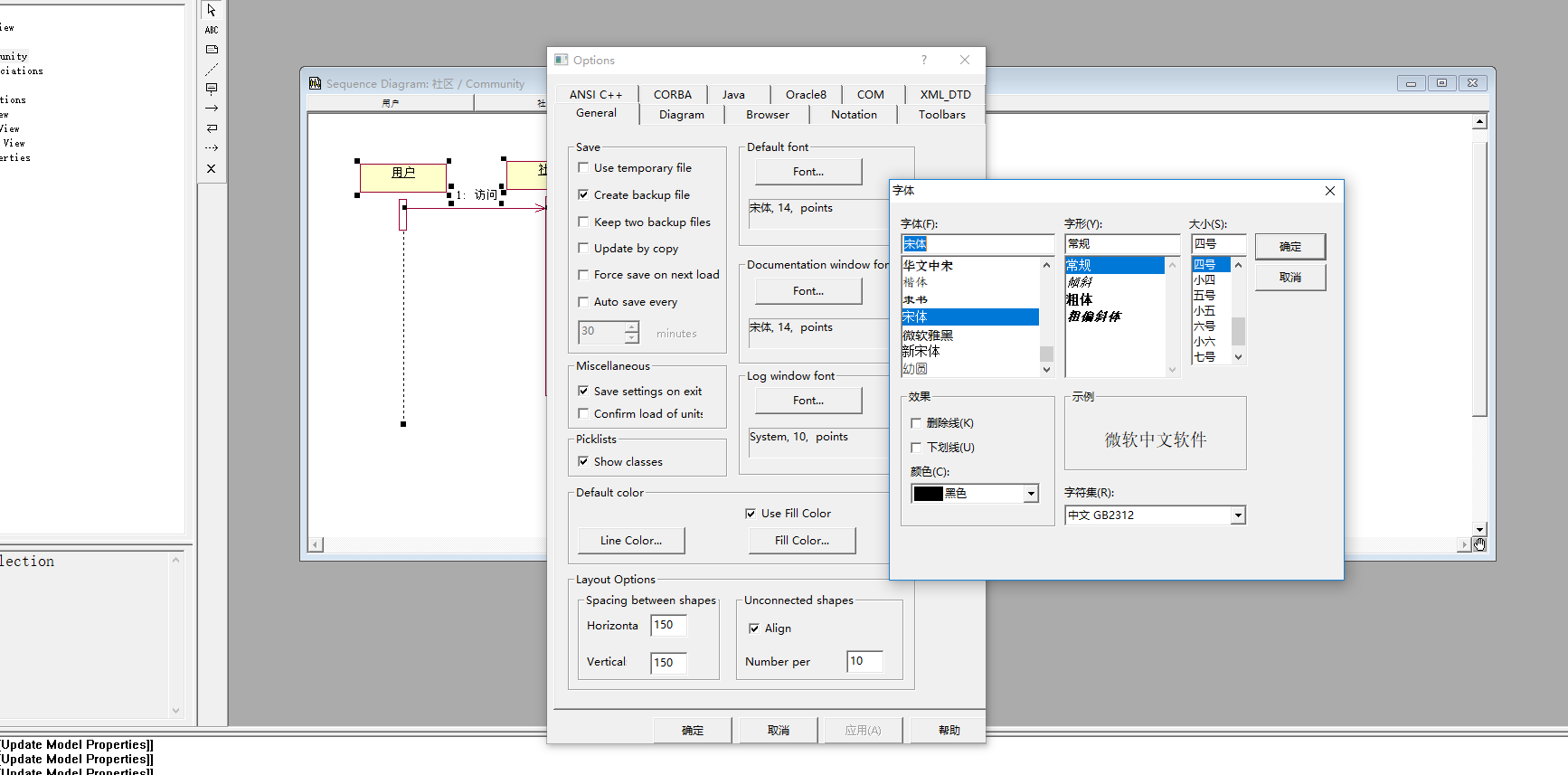Expand the 字符集 character set dropdown

click(x=1238, y=515)
